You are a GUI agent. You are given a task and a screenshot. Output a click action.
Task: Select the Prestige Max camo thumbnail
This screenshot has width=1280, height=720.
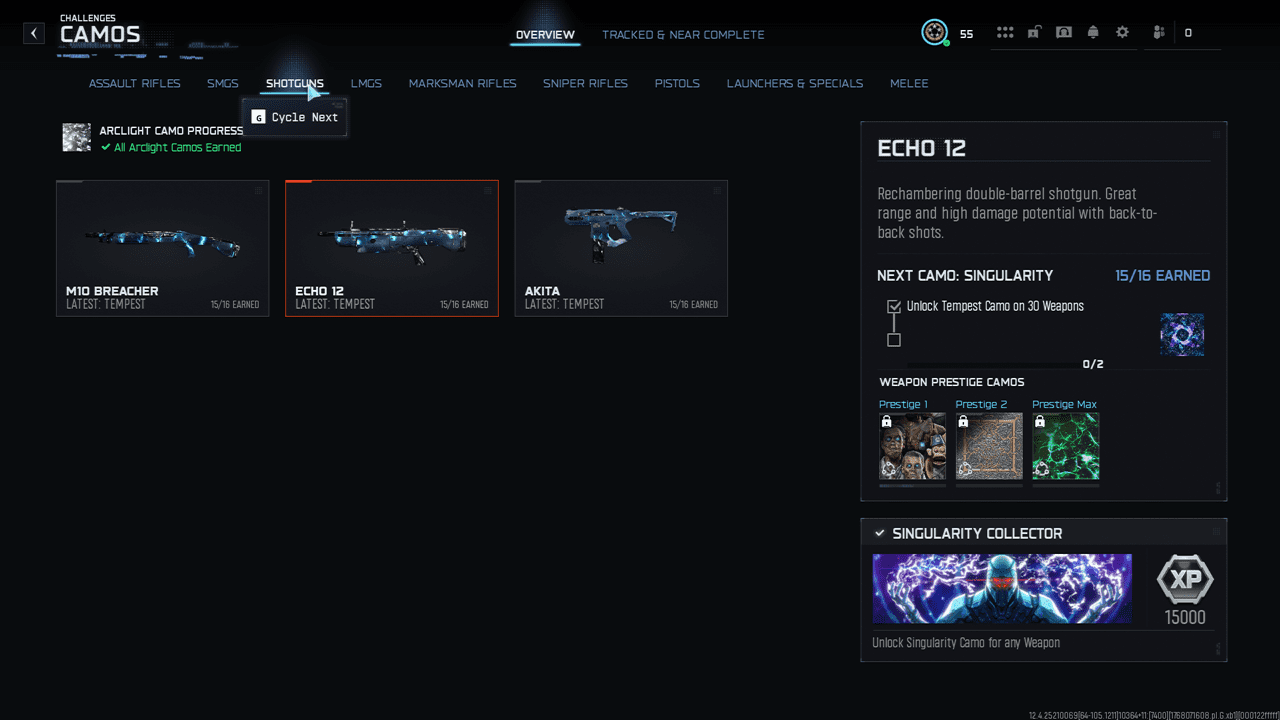click(1065, 446)
